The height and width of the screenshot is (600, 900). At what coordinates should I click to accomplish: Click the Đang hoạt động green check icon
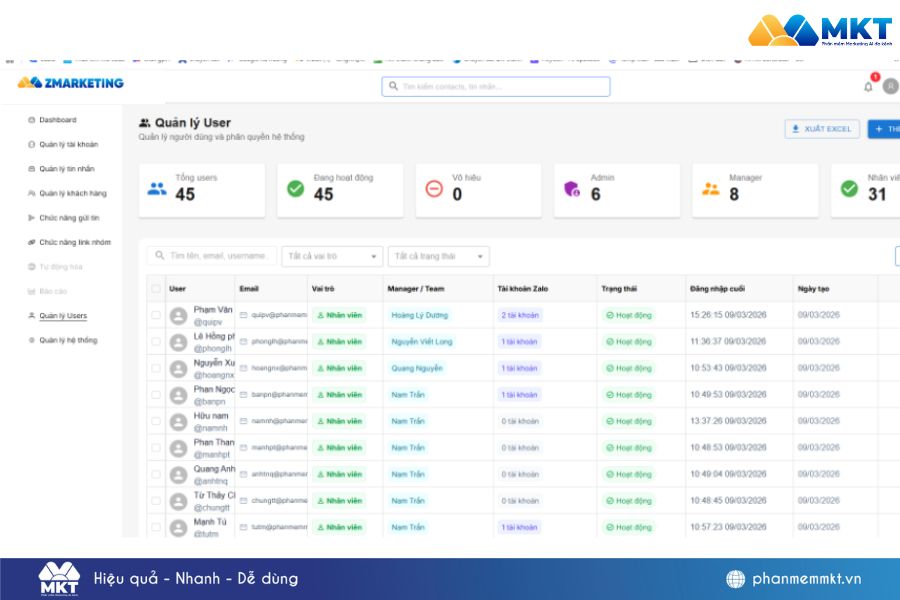point(296,188)
